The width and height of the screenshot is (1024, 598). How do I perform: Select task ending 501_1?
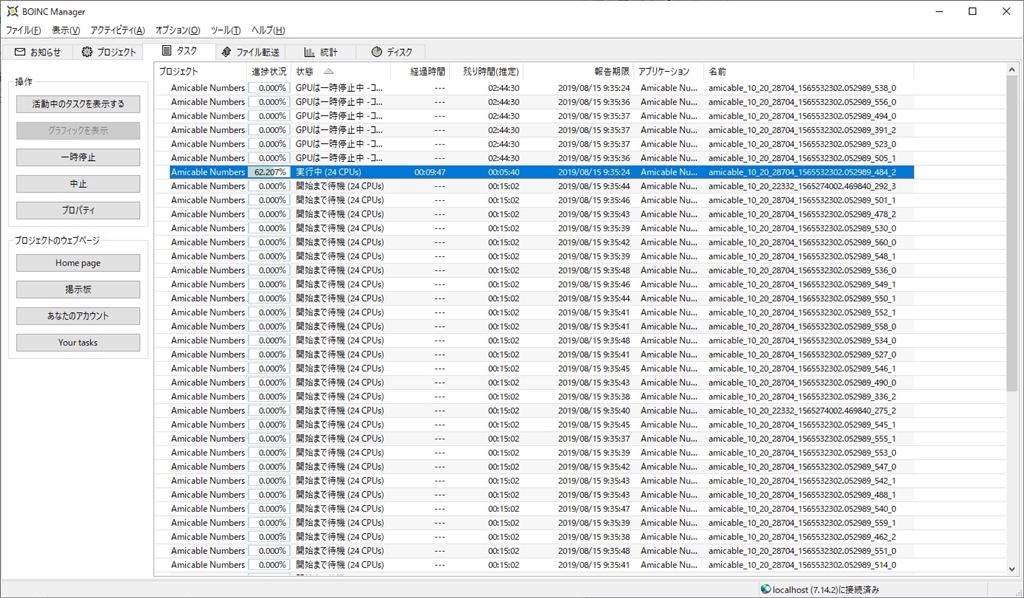point(534,200)
